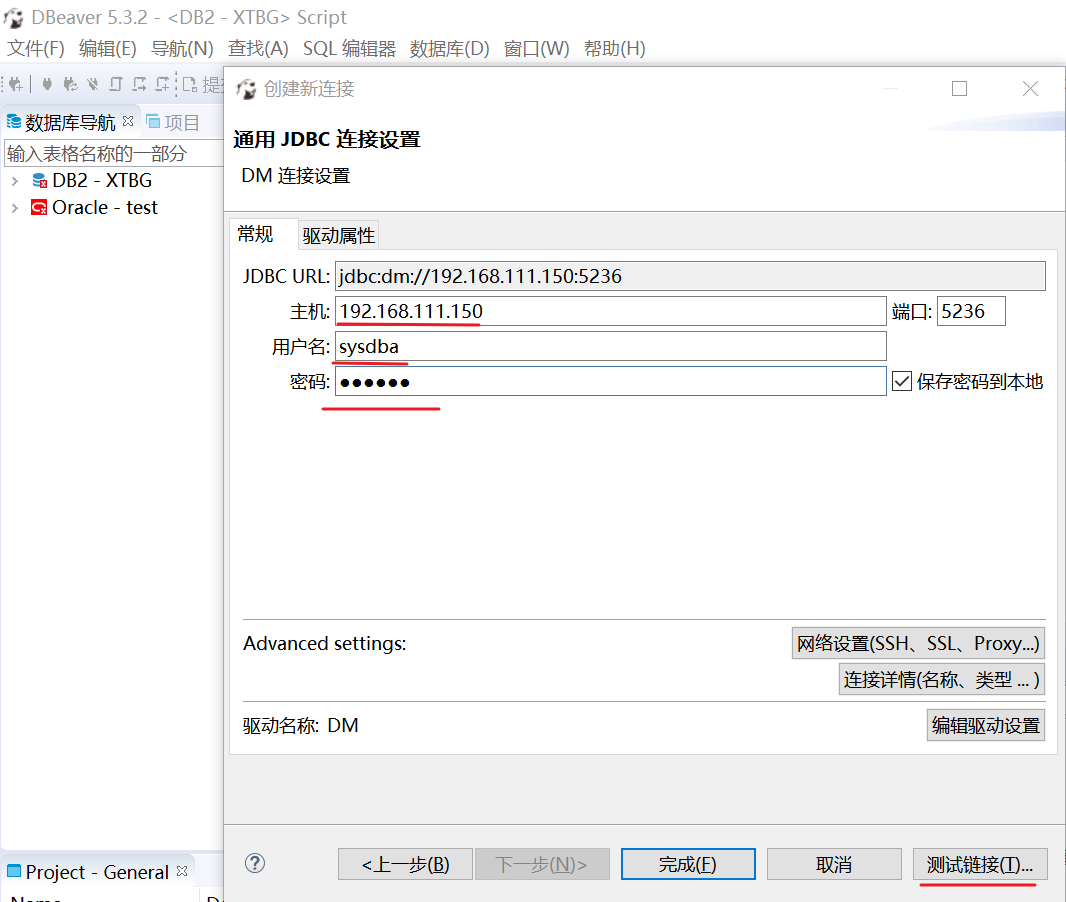The width and height of the screenshot is (1066, 902).
Task: Click into the 用户名 username field
Action: (611, 347)
